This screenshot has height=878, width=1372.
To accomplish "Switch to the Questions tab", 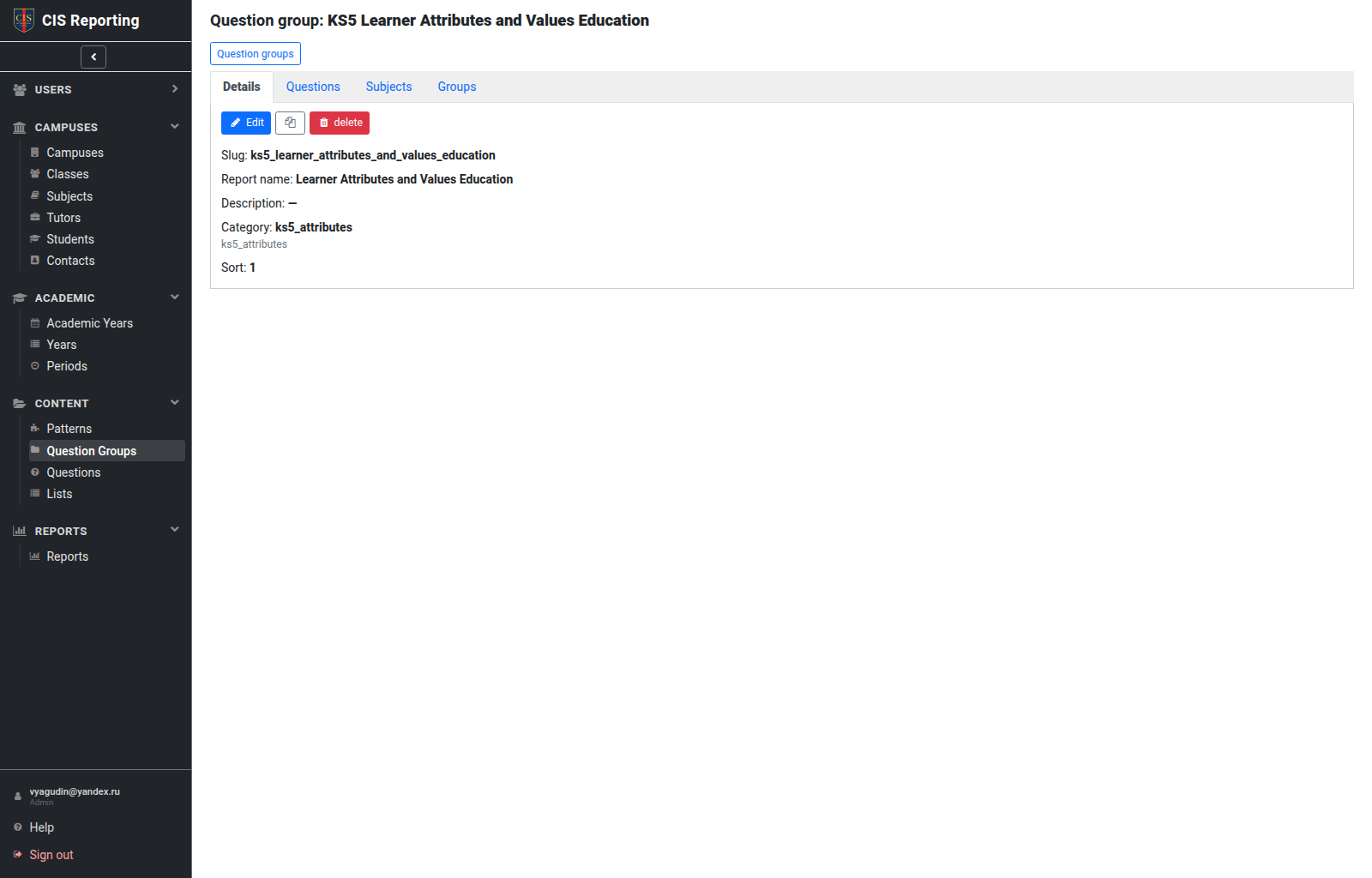I will click(x=313, y=87).
